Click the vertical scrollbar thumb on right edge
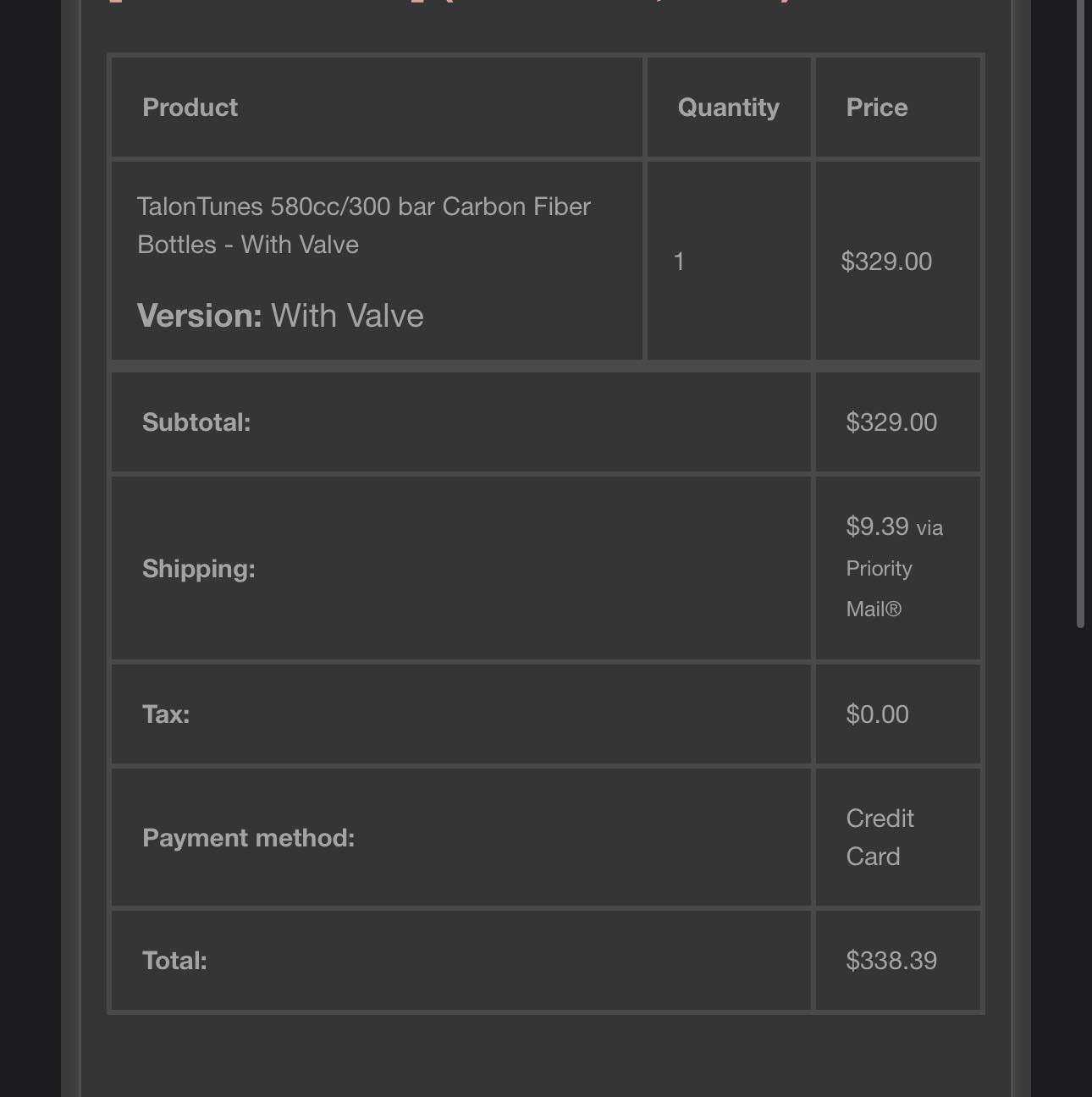The width and height of the screenshot is (1092, 1097). 1080,313
